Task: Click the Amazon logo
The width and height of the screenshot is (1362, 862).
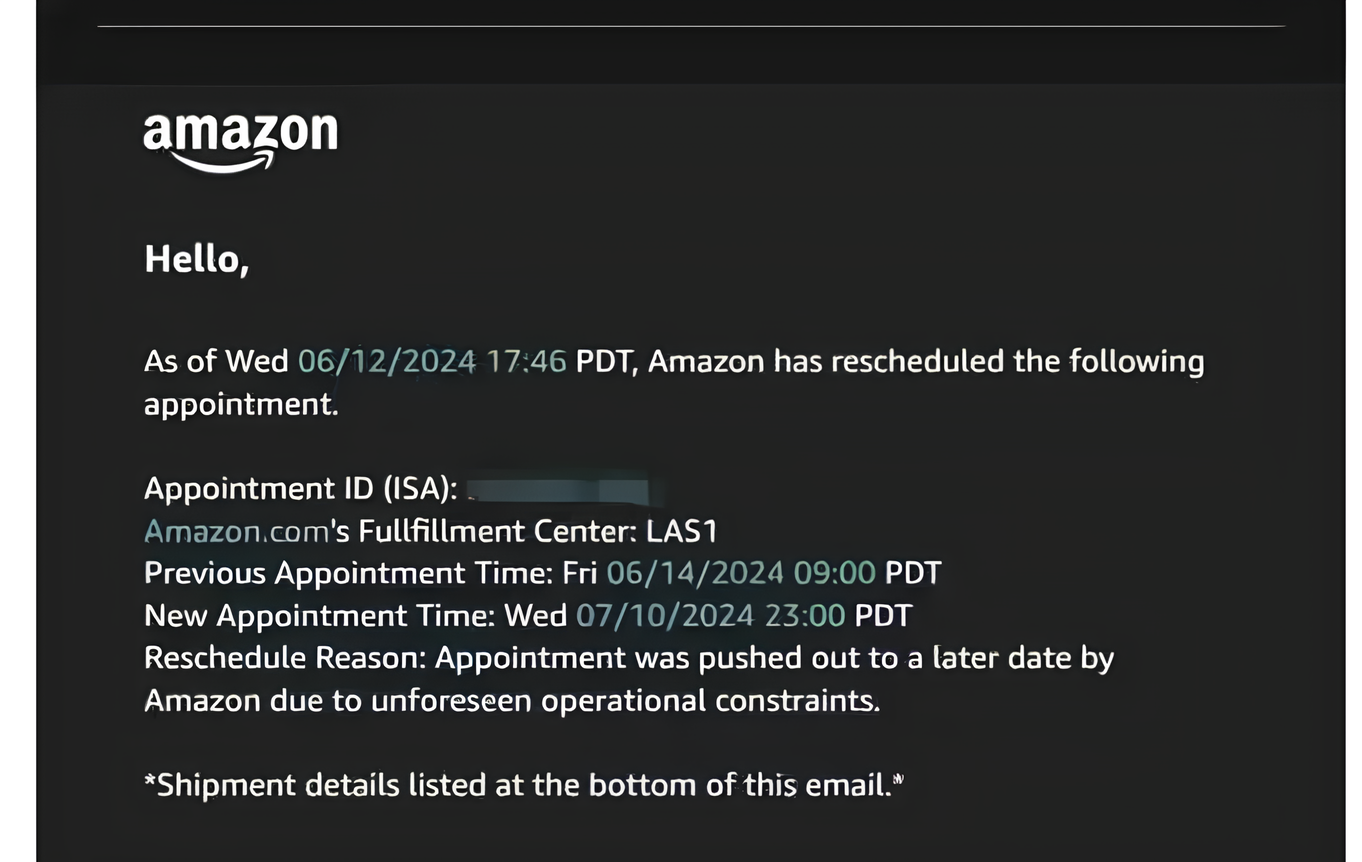Action: click(x=240, y=141)
